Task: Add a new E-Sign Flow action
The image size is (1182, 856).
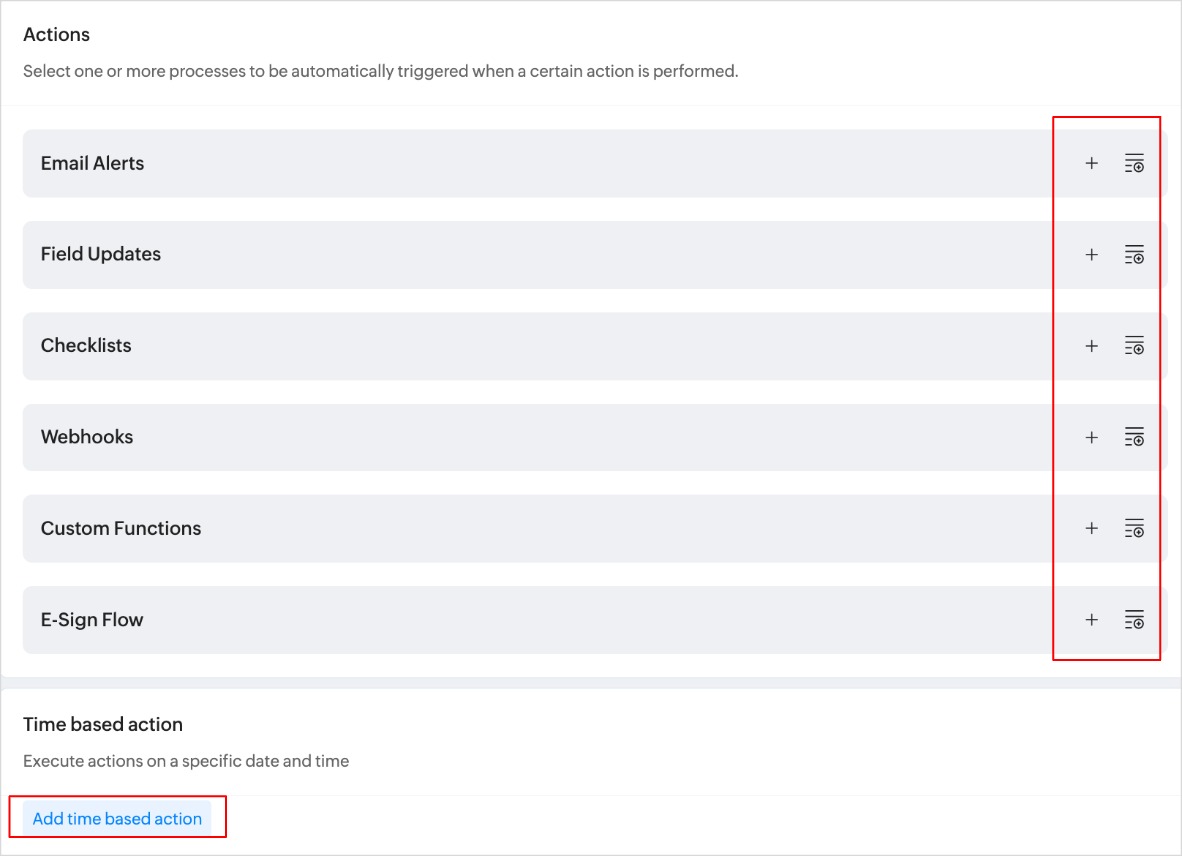Action: (1091, 620)
